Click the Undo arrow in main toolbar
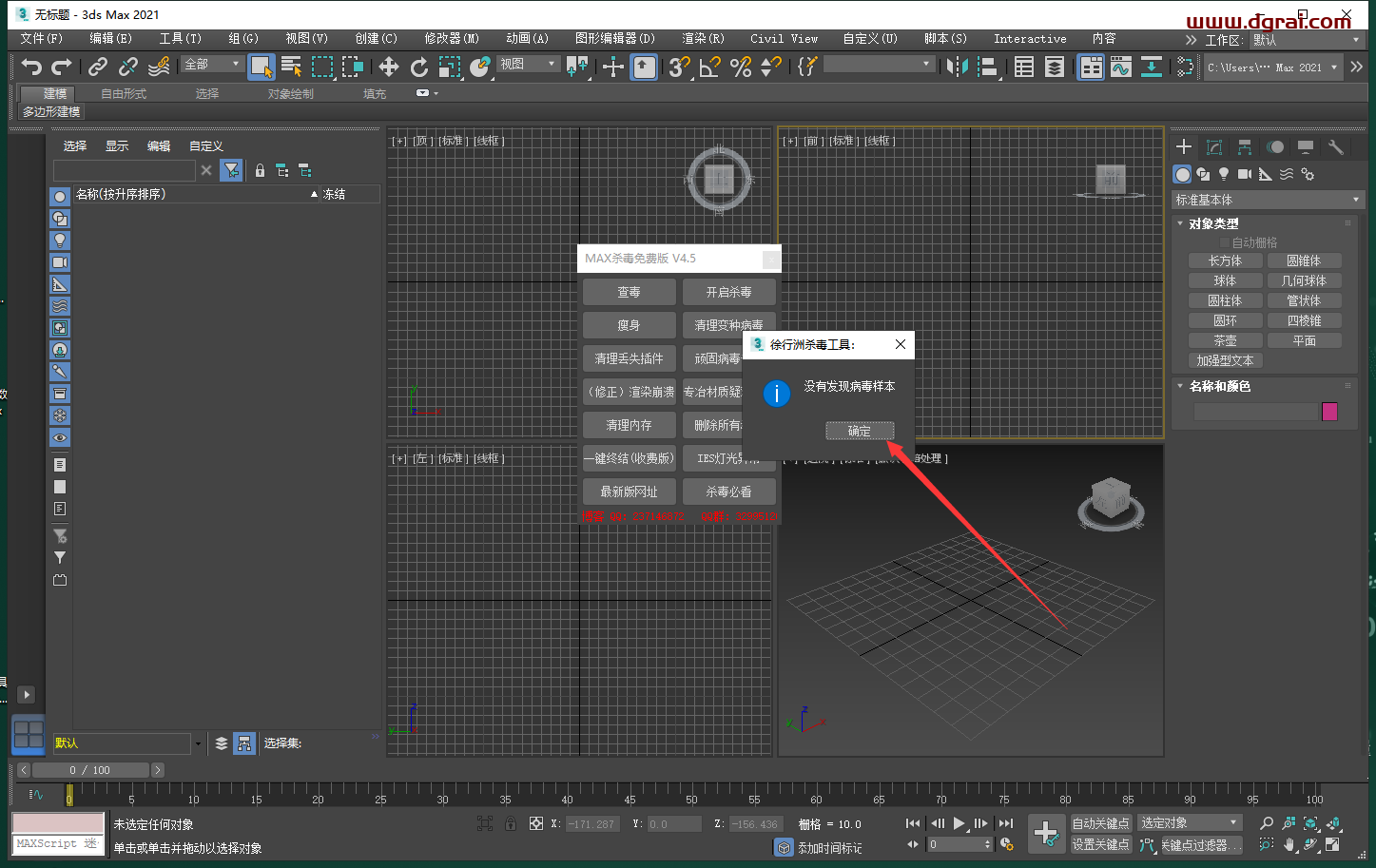Screen dimensions: 1376x868 point(31,67)
